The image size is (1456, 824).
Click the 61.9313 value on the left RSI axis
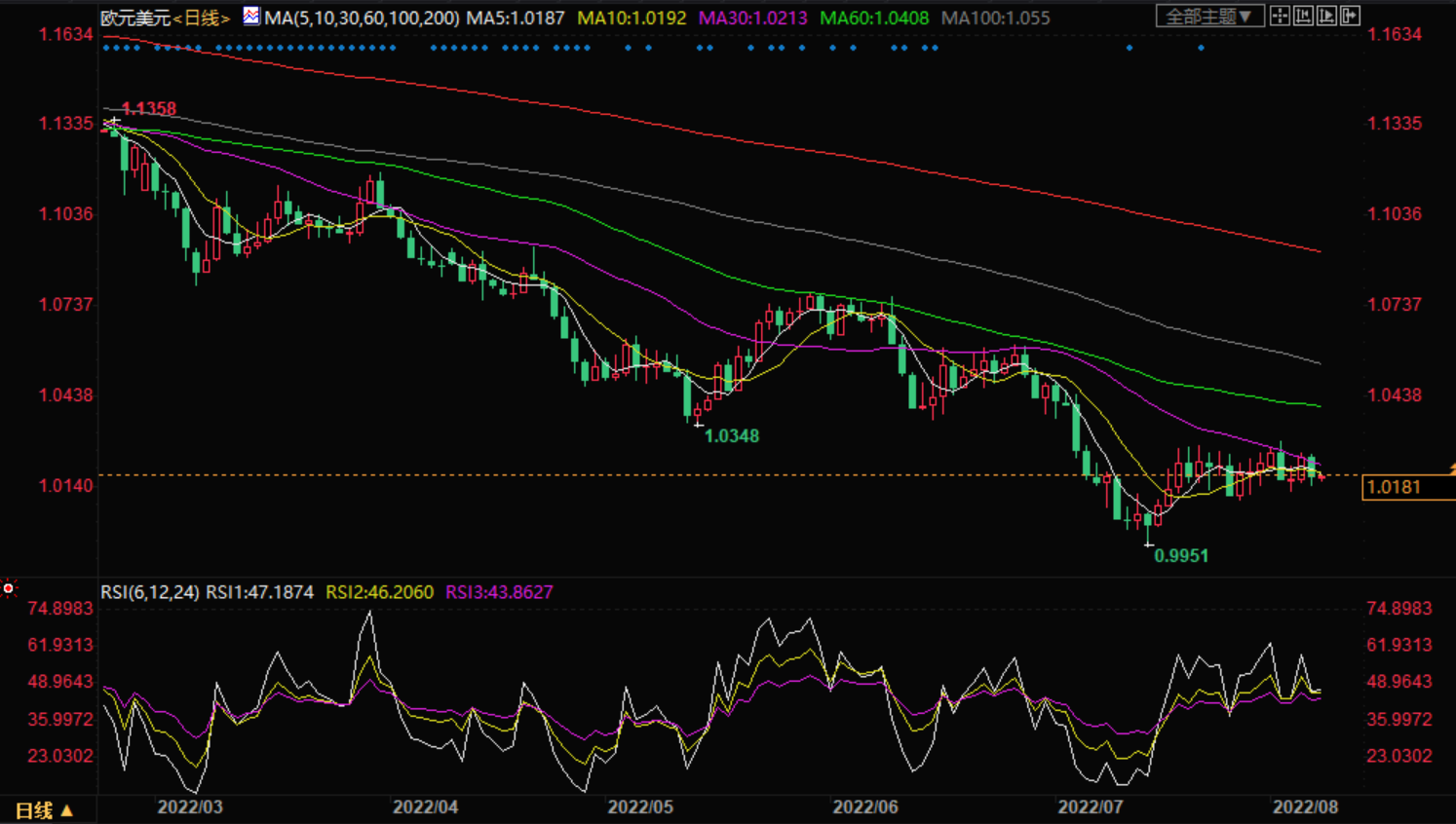tap(60, 645)
